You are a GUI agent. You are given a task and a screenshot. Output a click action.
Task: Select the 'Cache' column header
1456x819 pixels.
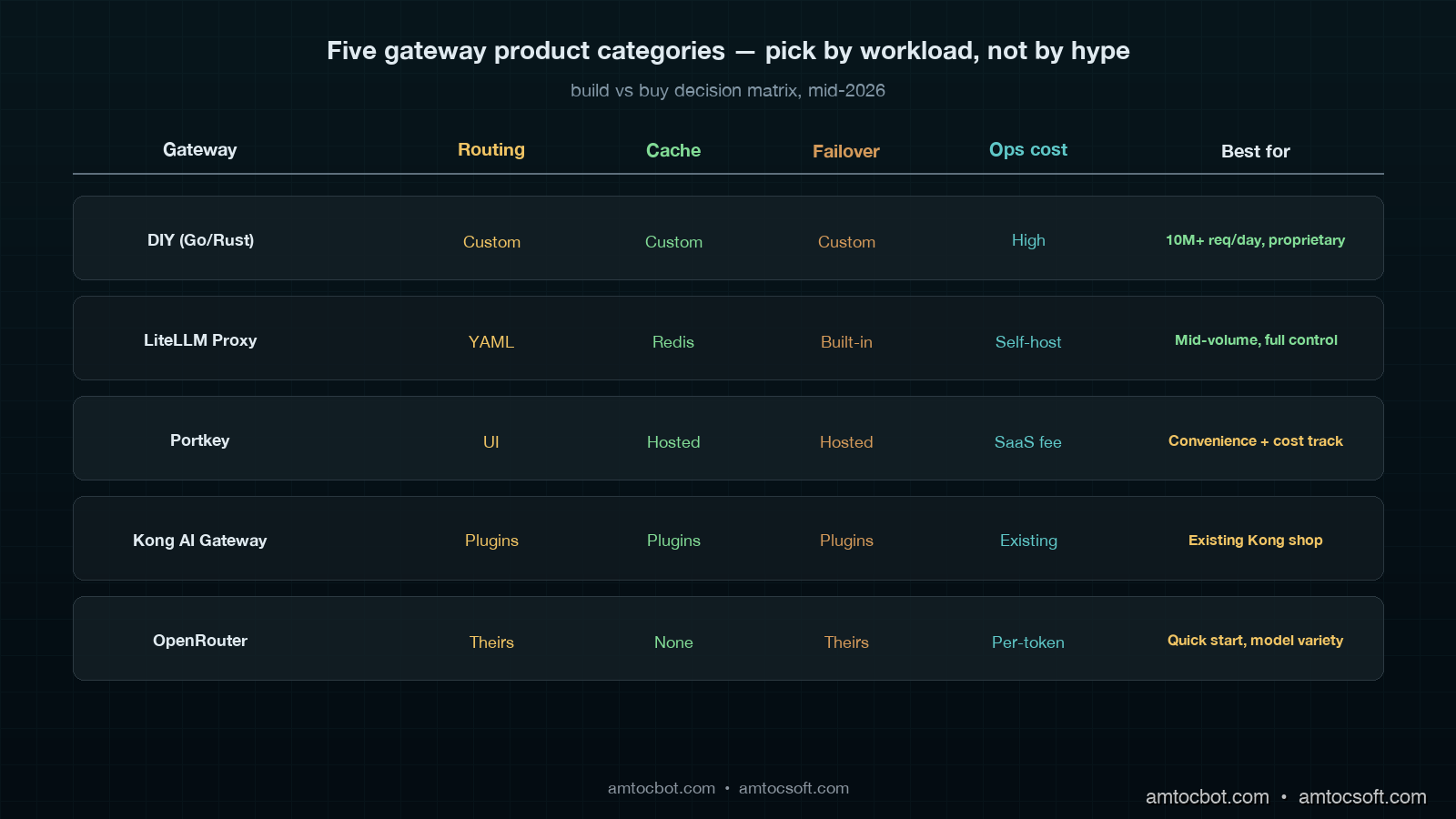[673, 150]
